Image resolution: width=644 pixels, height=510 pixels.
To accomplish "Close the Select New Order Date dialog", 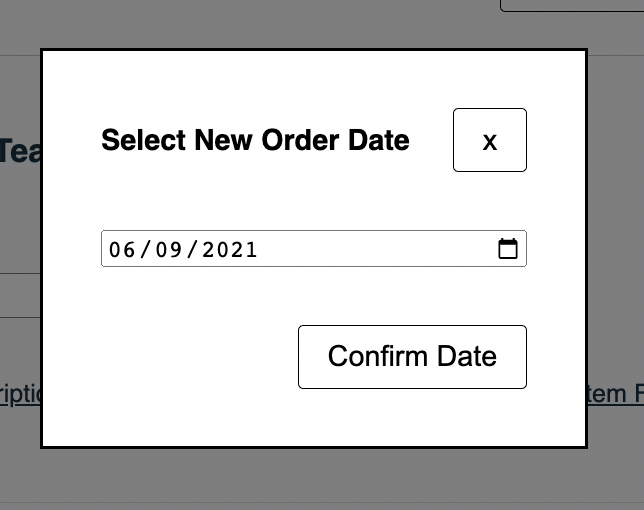I will (490, 140).
